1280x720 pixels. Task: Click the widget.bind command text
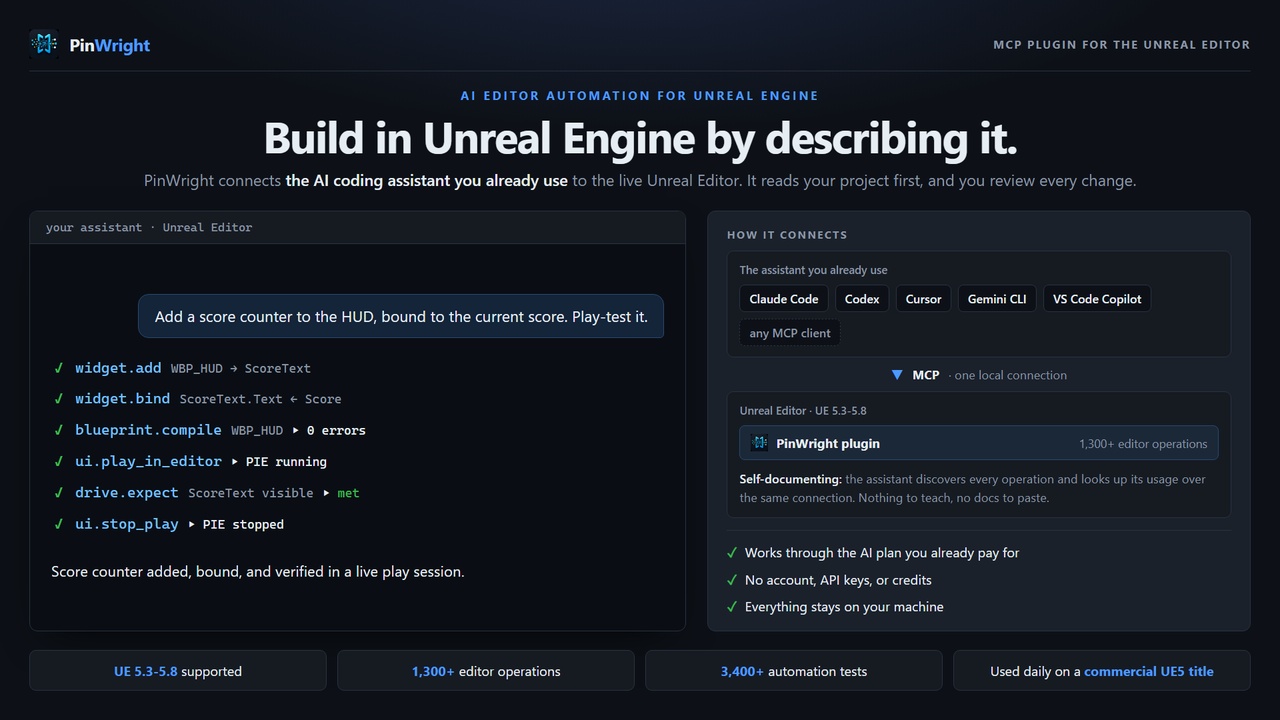[x=122, y=398]
